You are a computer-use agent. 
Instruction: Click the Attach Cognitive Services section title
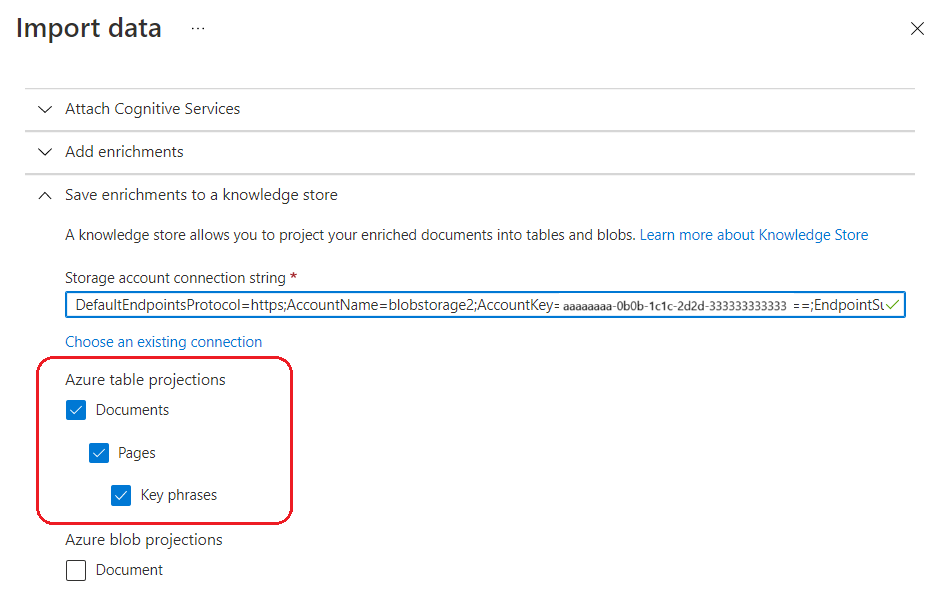pos(152,109)
